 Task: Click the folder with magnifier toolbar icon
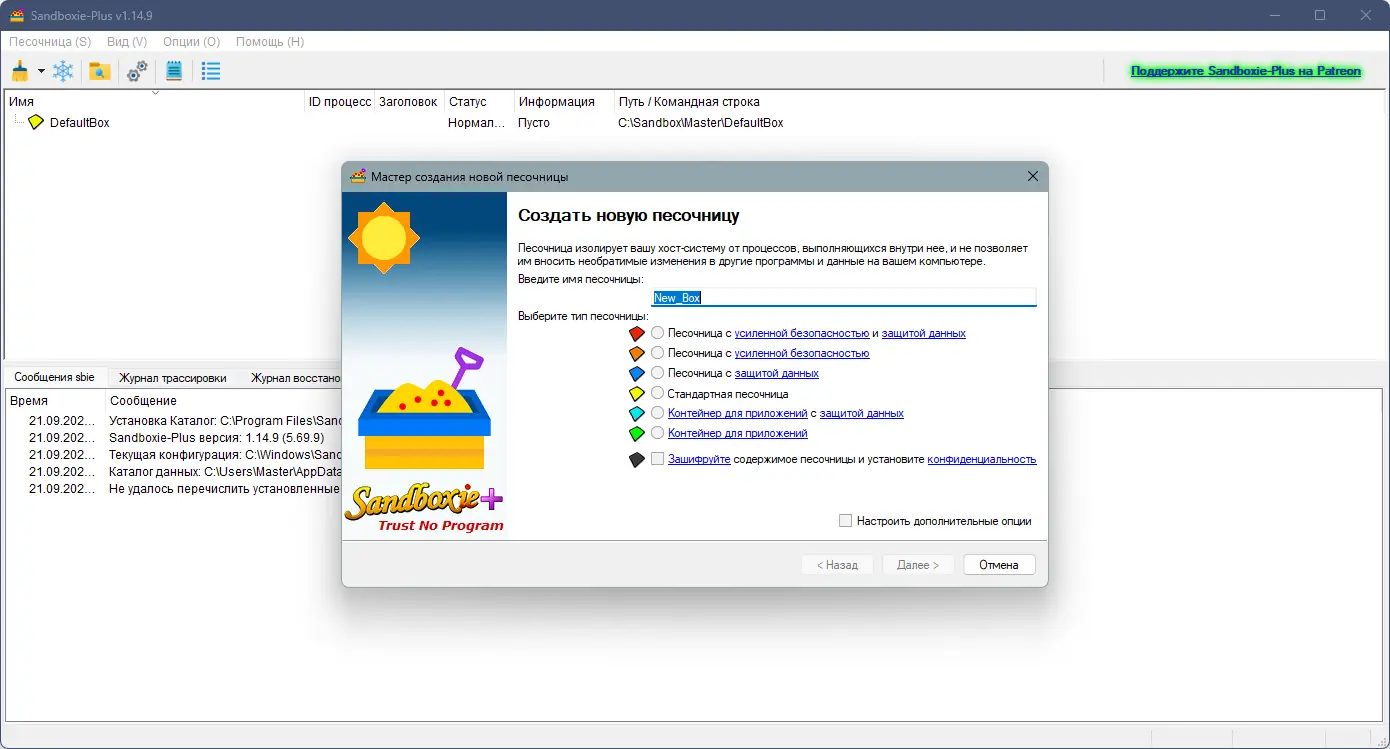[99, 71]
